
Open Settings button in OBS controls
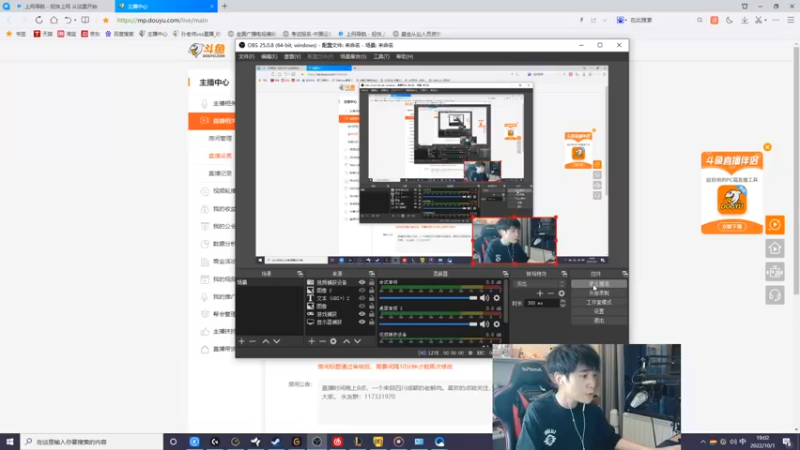coord(599,311)
